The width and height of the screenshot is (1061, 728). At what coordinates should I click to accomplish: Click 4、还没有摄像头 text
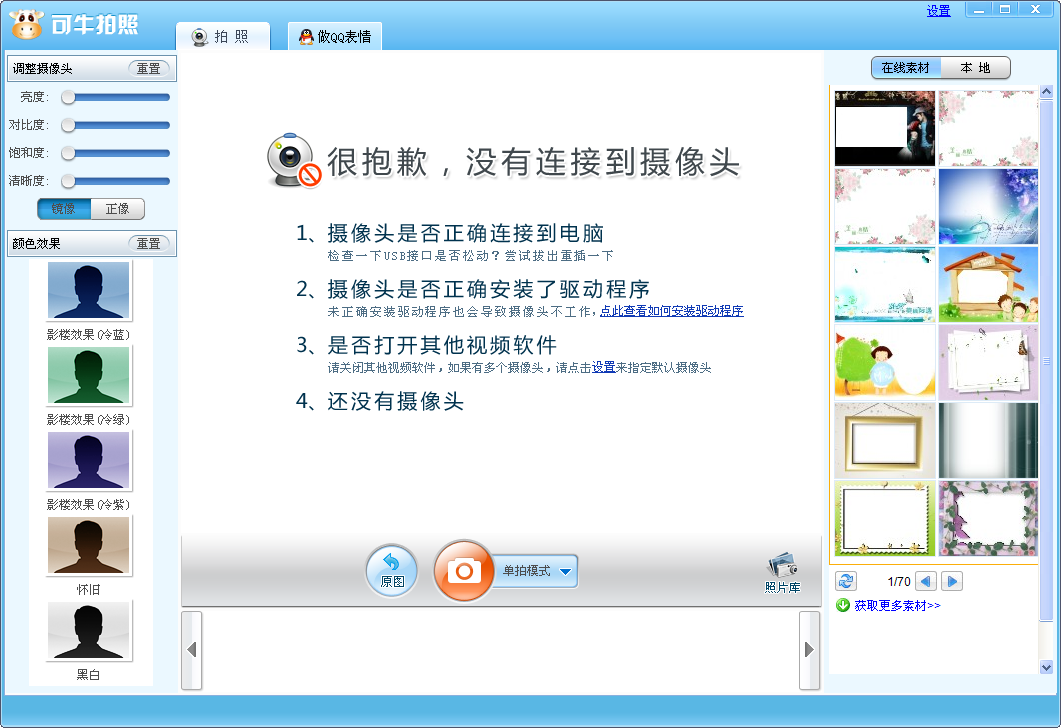coord(380,401)
